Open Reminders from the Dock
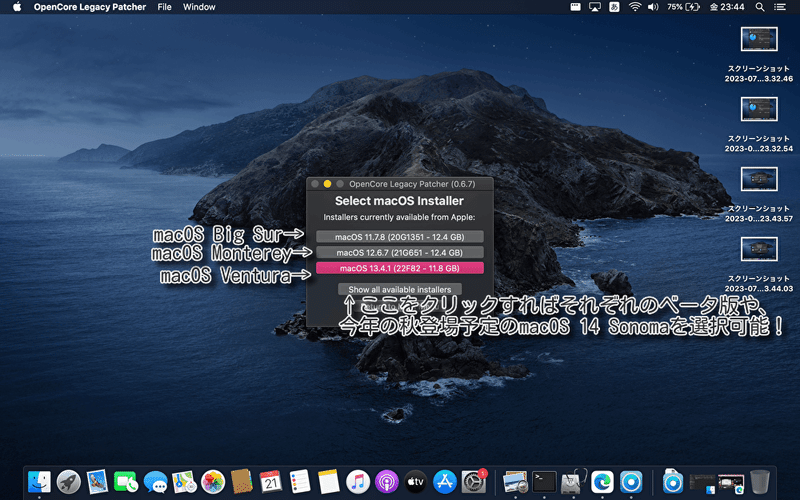 [300, 482]
